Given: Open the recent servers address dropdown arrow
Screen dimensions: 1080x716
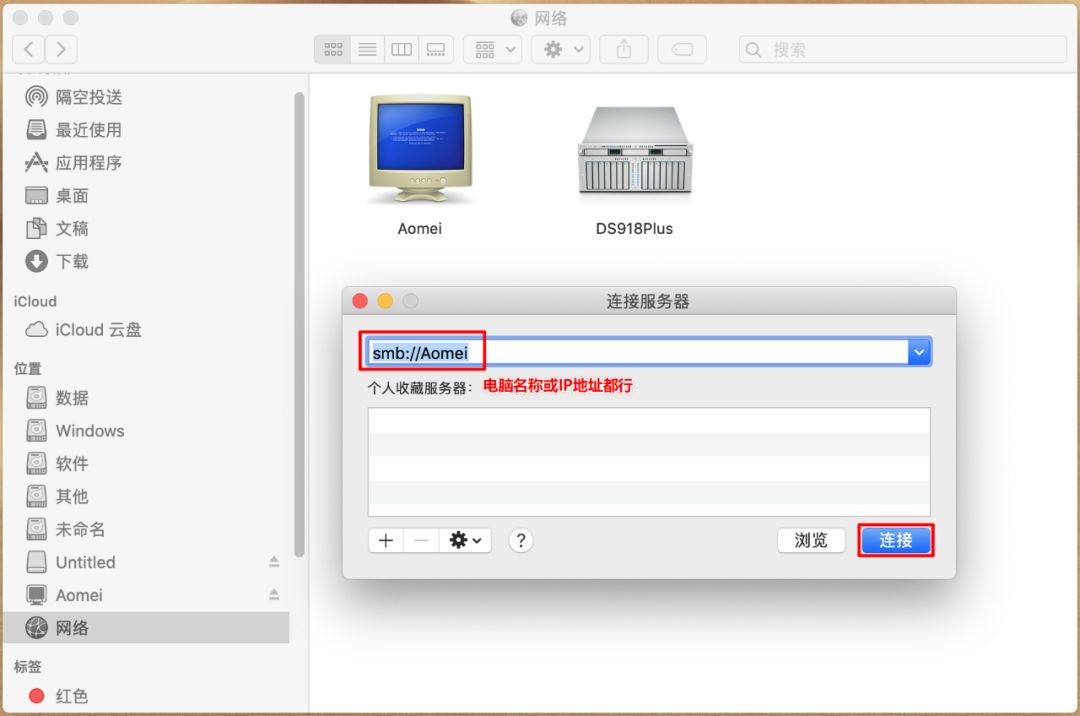Looking at the screenshot, I should [920, 352].
